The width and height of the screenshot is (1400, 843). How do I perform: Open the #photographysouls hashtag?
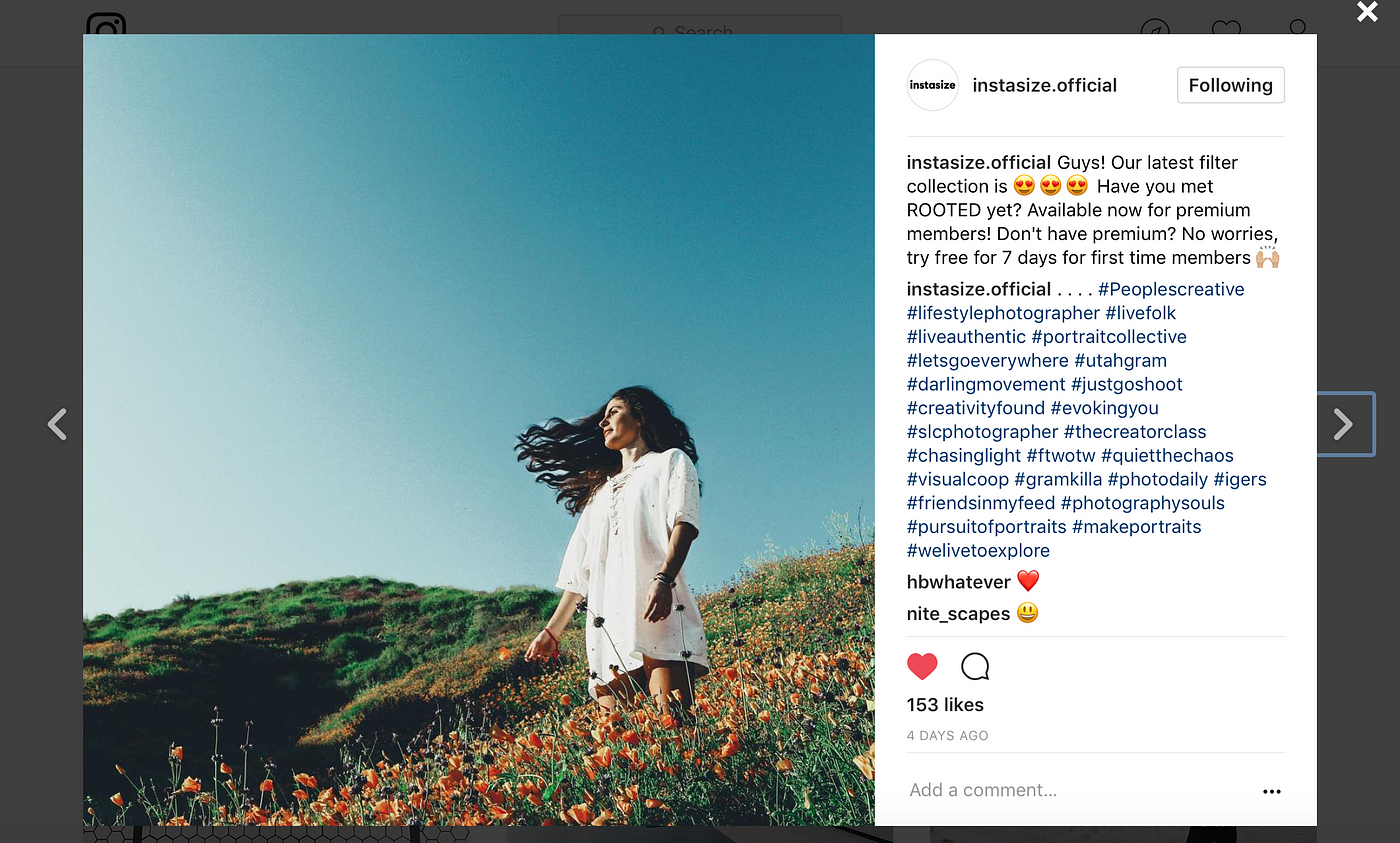click(x=1143, y=503)
